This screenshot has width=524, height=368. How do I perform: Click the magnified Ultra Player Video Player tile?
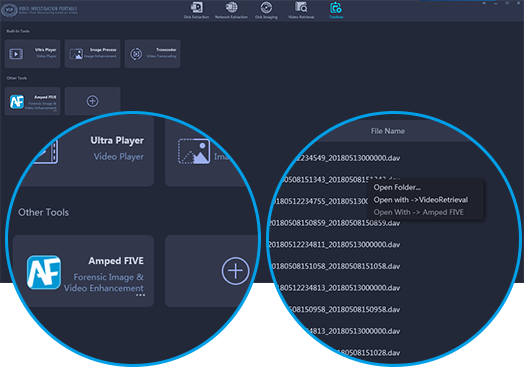[87, 150]
